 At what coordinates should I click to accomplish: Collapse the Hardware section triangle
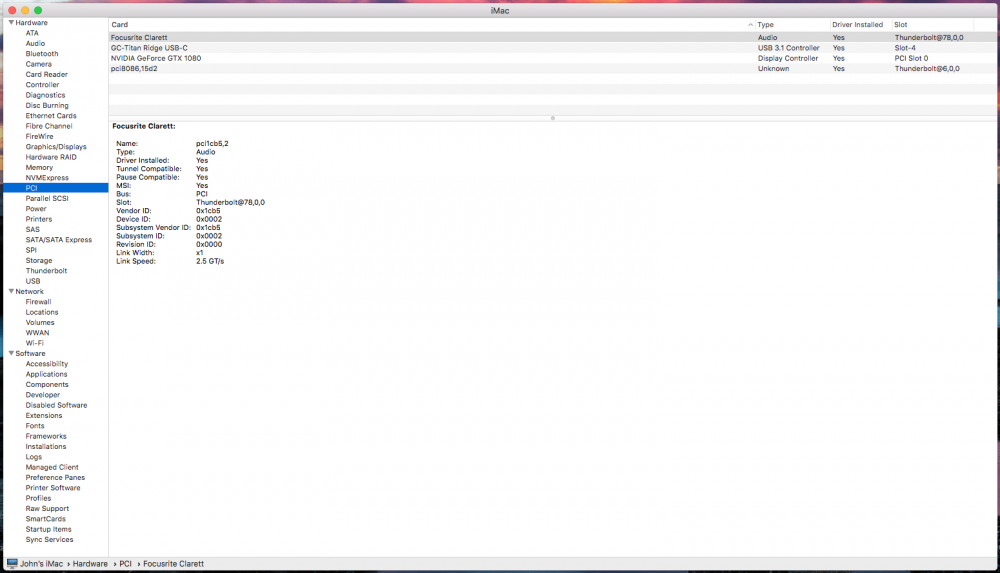click(x=11, y=22)
